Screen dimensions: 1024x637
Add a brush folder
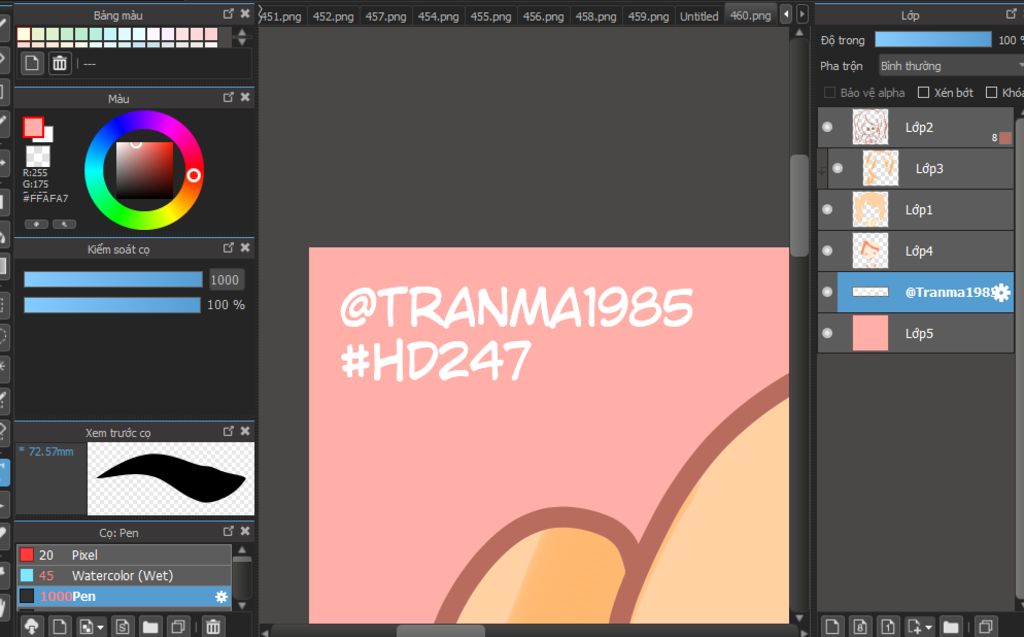pos(150,627)
